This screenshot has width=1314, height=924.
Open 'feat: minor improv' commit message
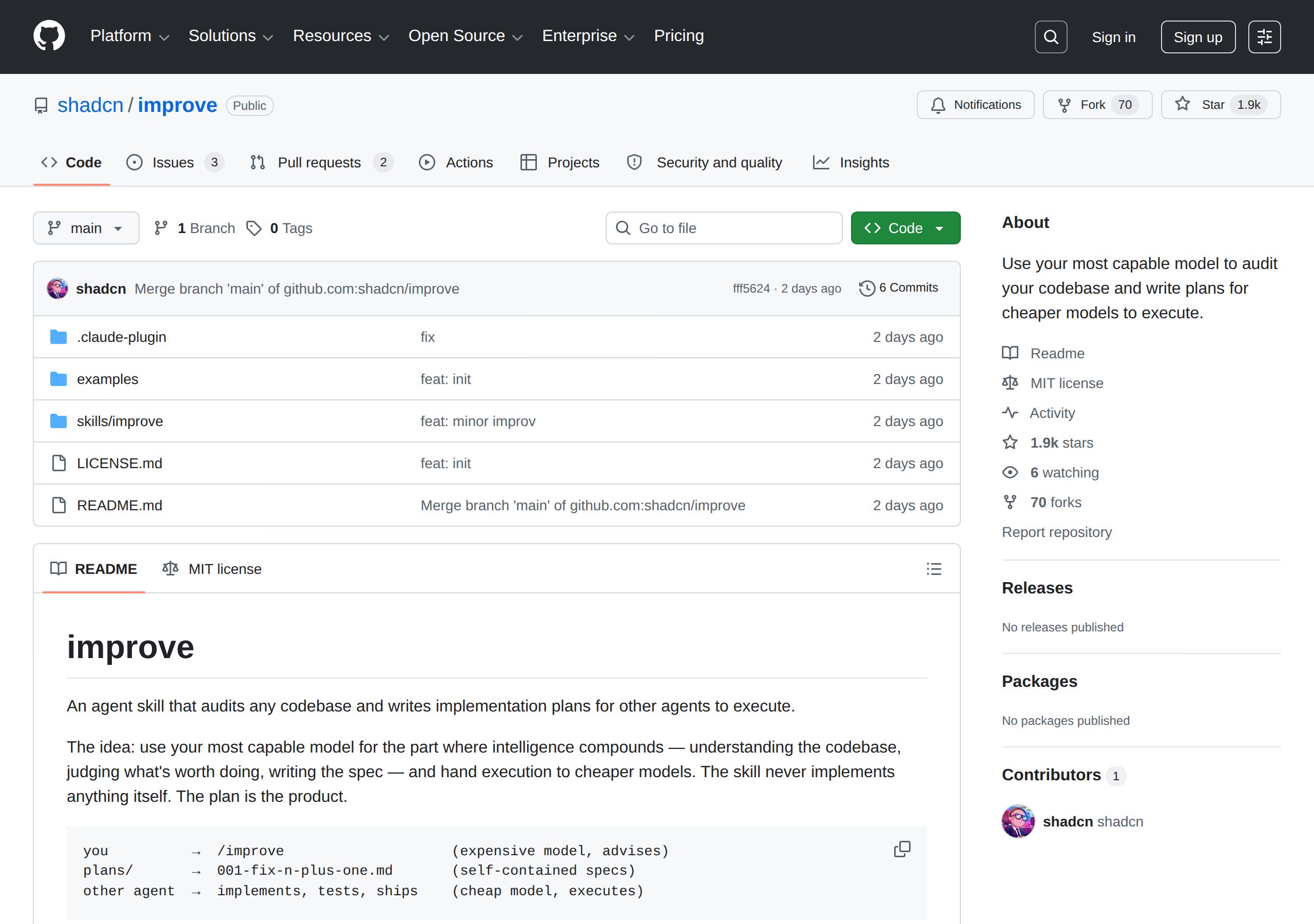(x=478, y=421)
